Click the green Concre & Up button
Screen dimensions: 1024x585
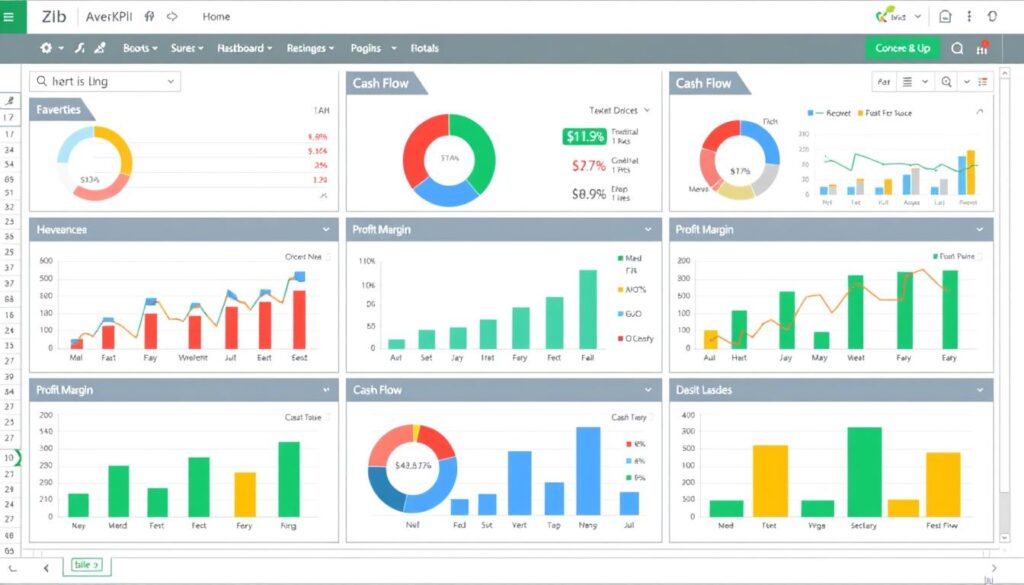pos(903,48)
